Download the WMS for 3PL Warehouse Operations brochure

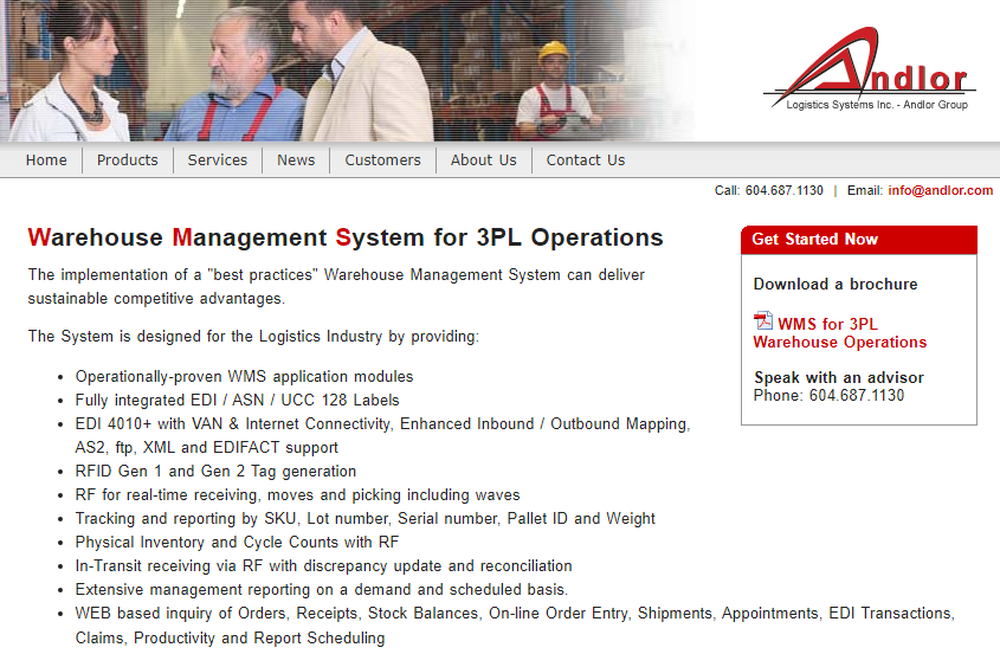[840, 333]
